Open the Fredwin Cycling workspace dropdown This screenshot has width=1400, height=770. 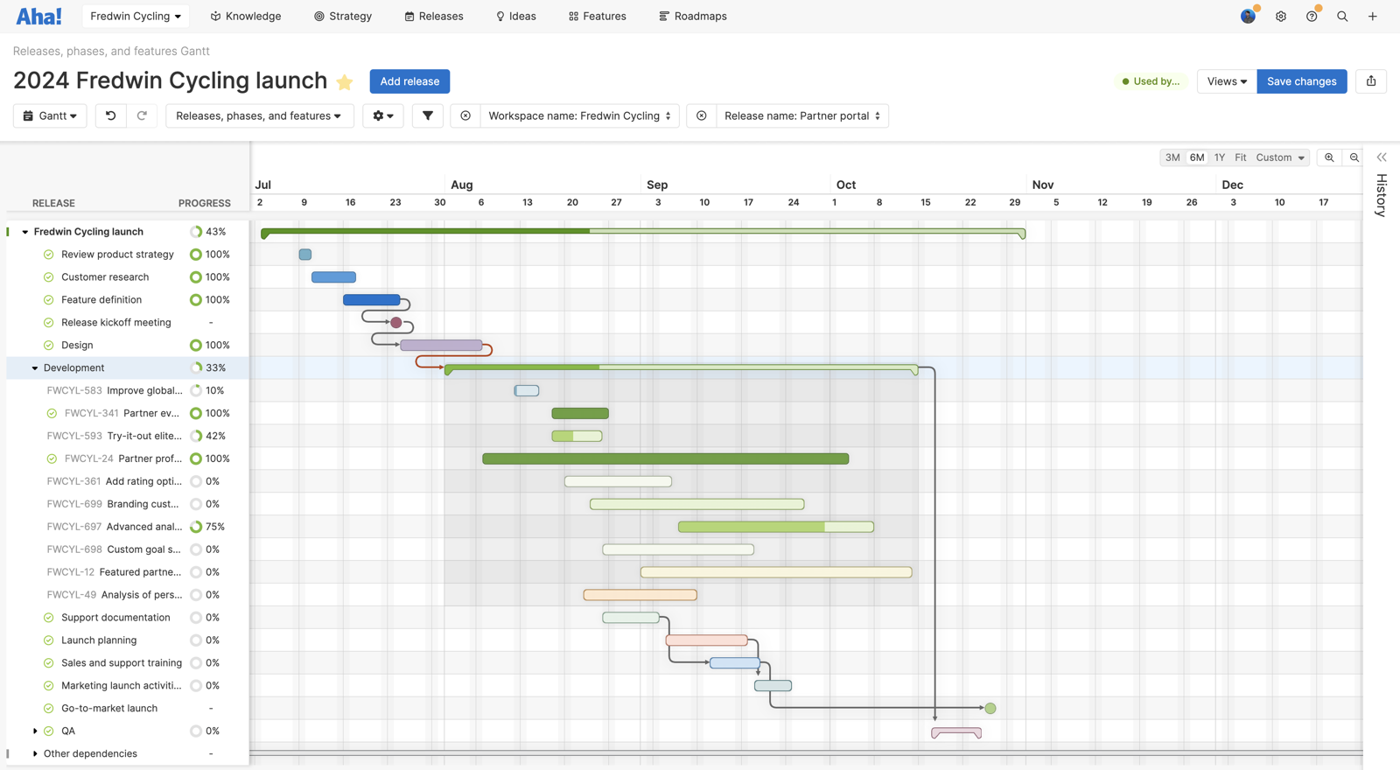coord(136,16)
